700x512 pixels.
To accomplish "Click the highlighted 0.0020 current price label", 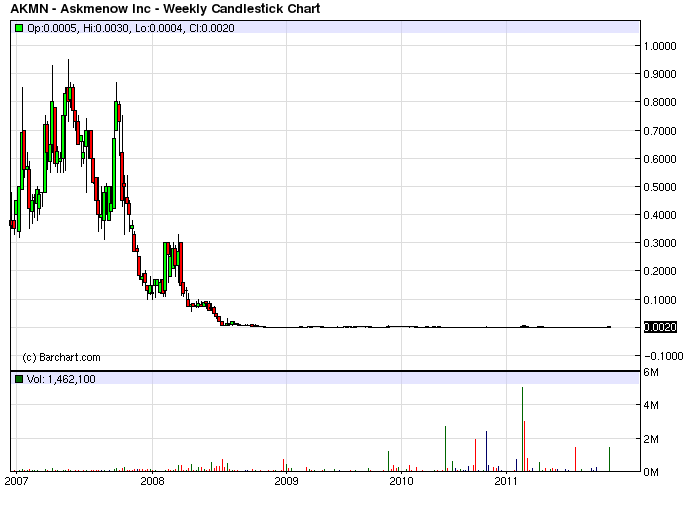I will click(660, 327).
